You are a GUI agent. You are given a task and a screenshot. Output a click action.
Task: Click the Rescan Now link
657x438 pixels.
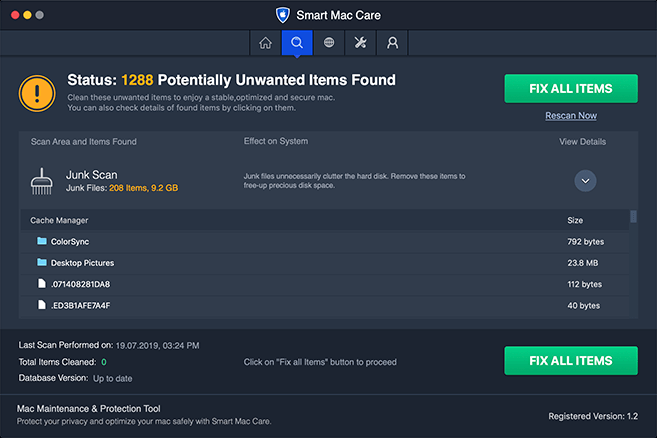[571, 116]
